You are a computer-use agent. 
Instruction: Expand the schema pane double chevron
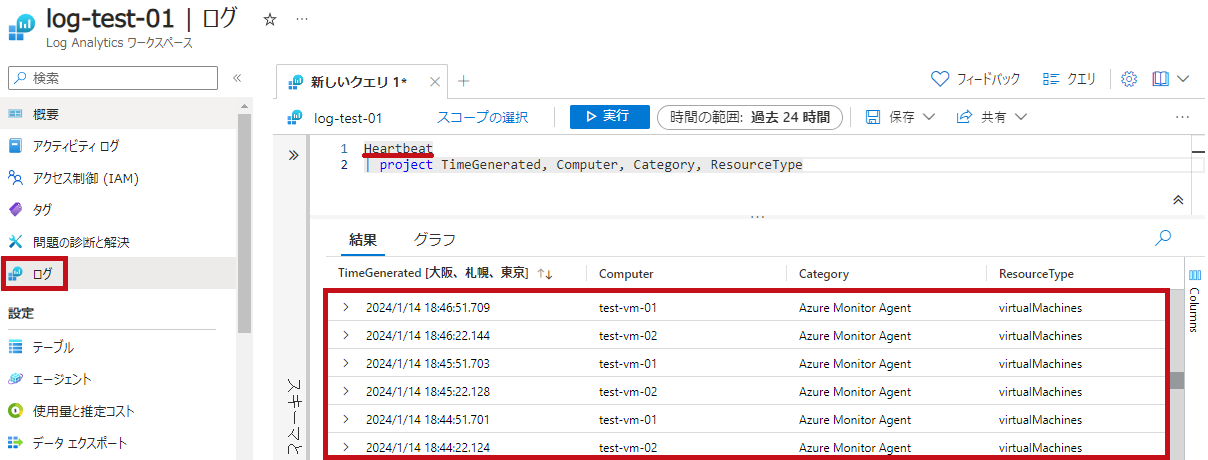[x=293, y=155]
